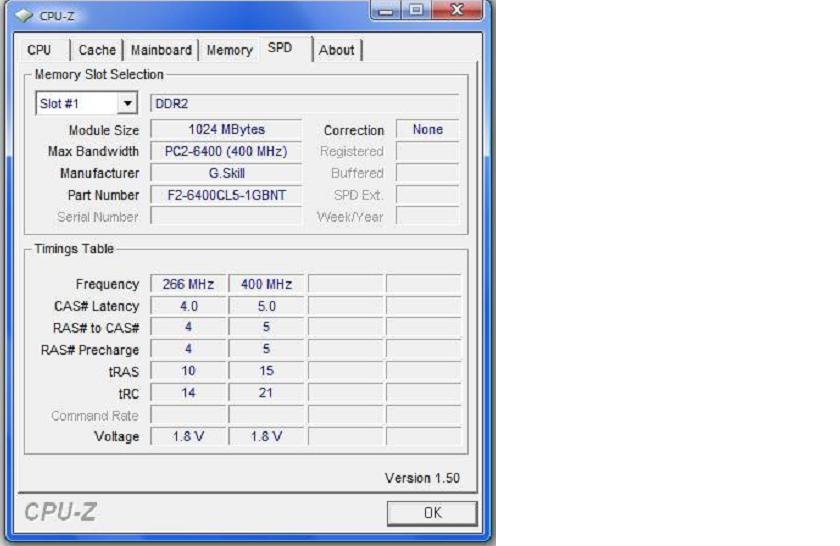Click the 1.8 V voltage under 400 MHz
The image size is (840, 546).
pyautogui.click(x=266, y=437)
